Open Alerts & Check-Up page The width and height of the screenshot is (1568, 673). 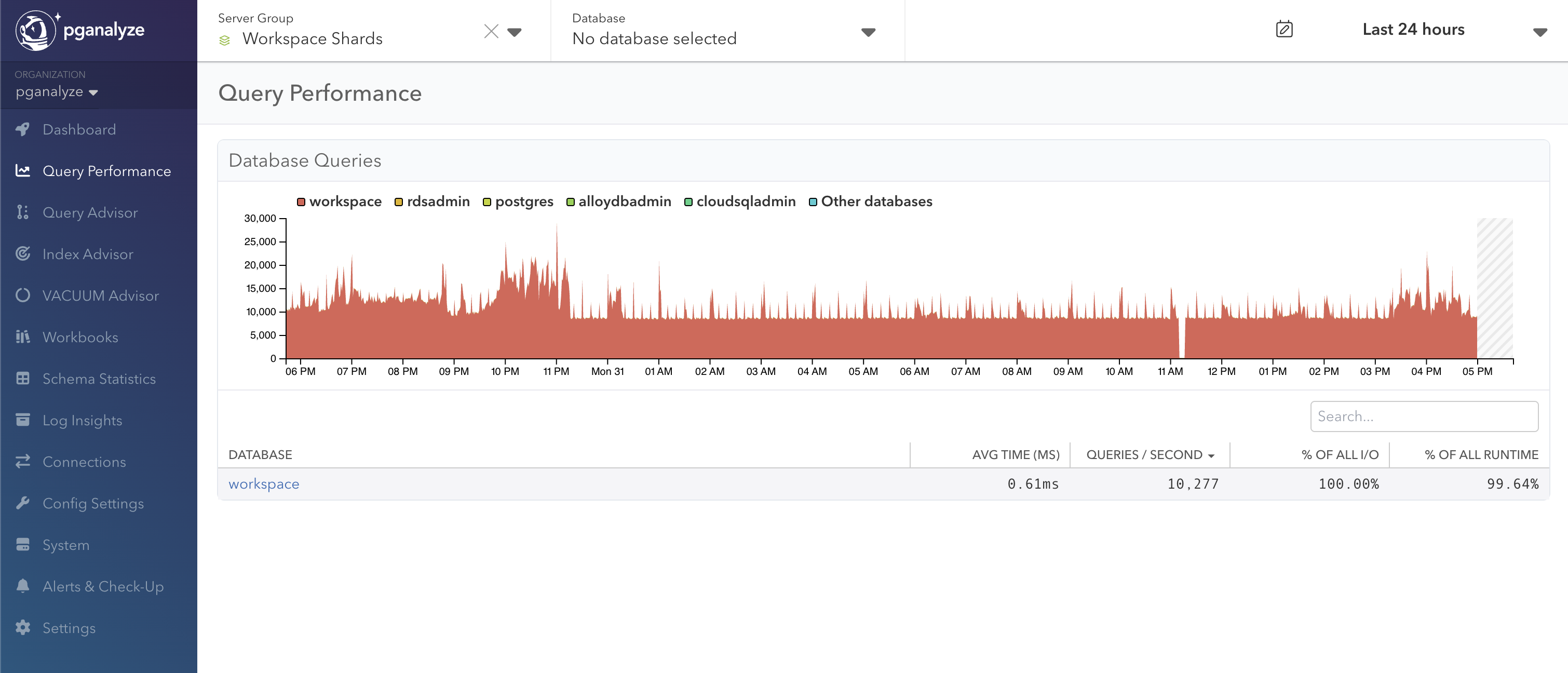click(x=103, y=585)
